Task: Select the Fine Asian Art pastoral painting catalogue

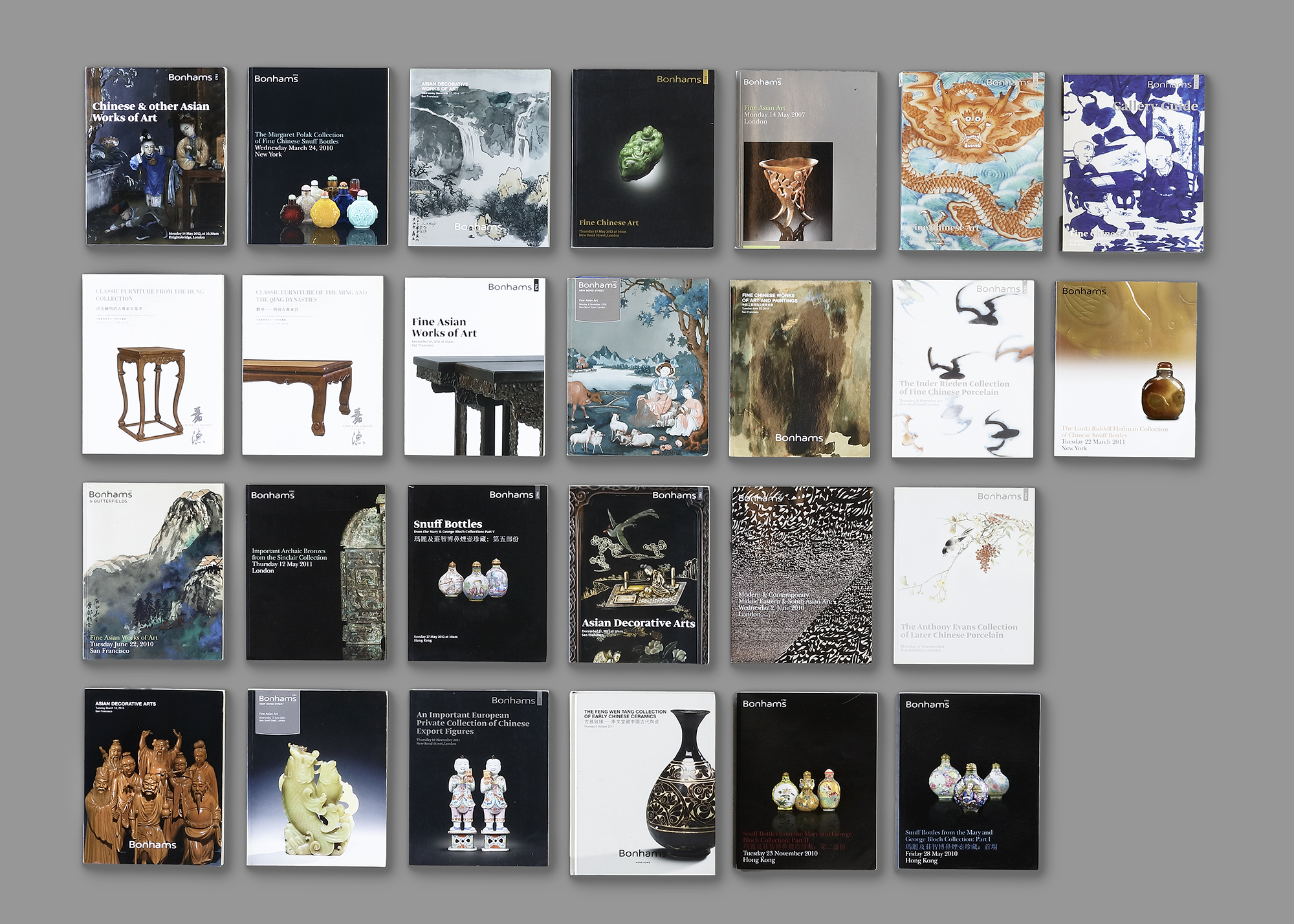Action: tap(638, 367)
